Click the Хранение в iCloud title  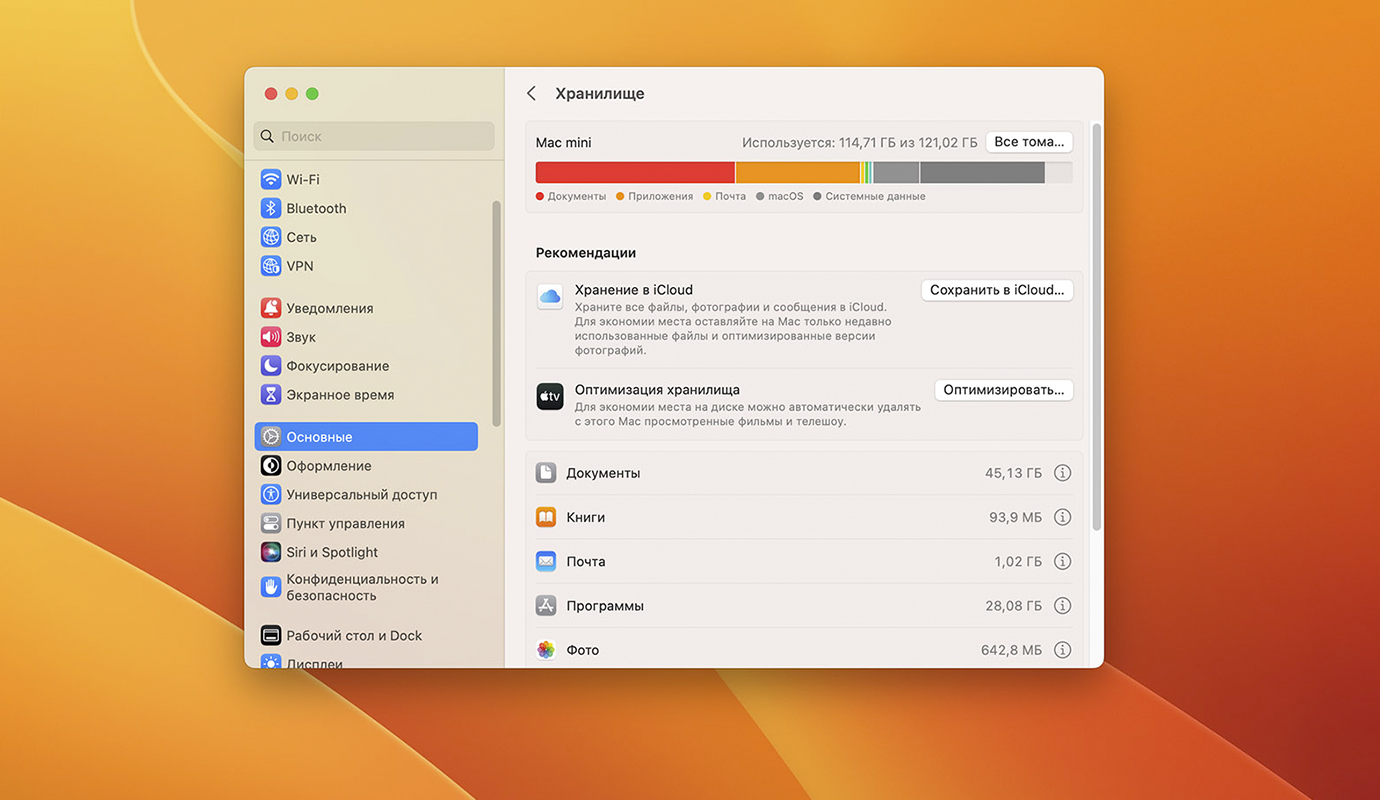634,290
